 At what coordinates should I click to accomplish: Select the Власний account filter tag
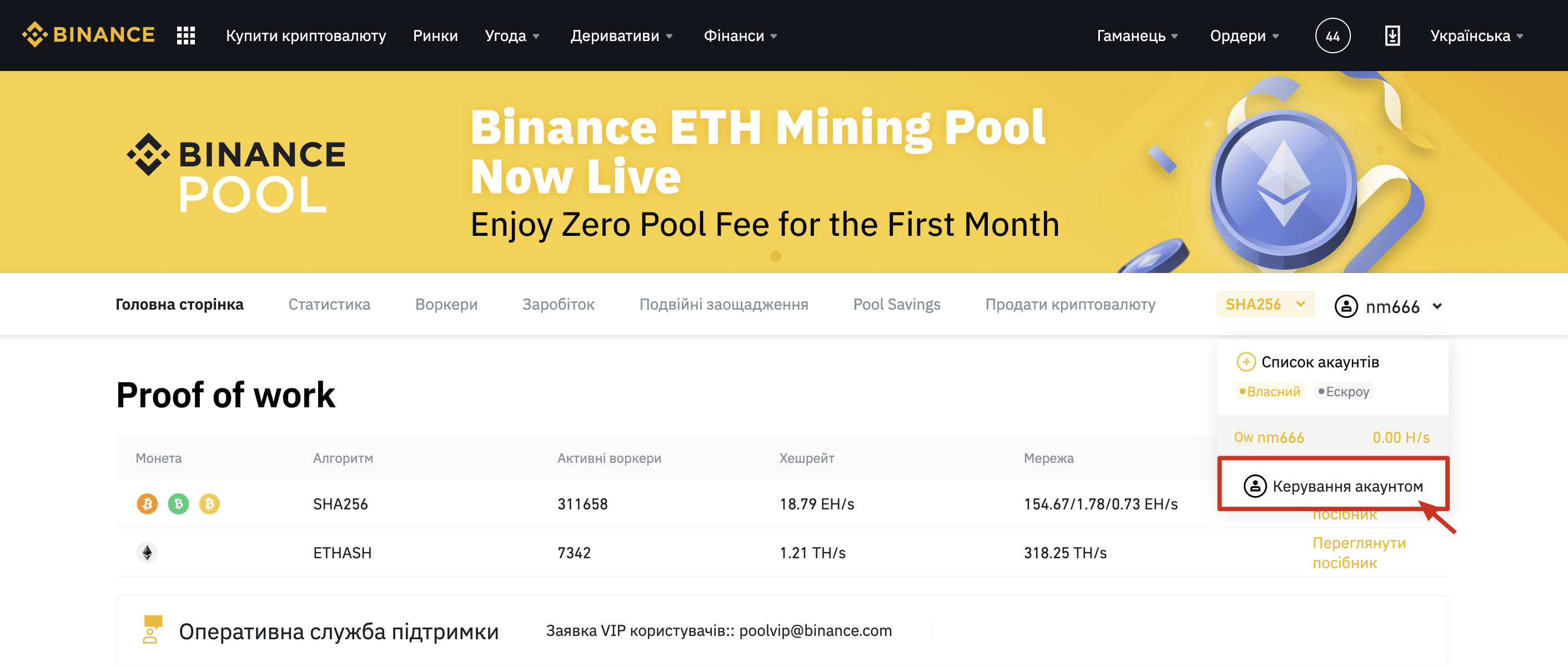(x=1270, y=391)
